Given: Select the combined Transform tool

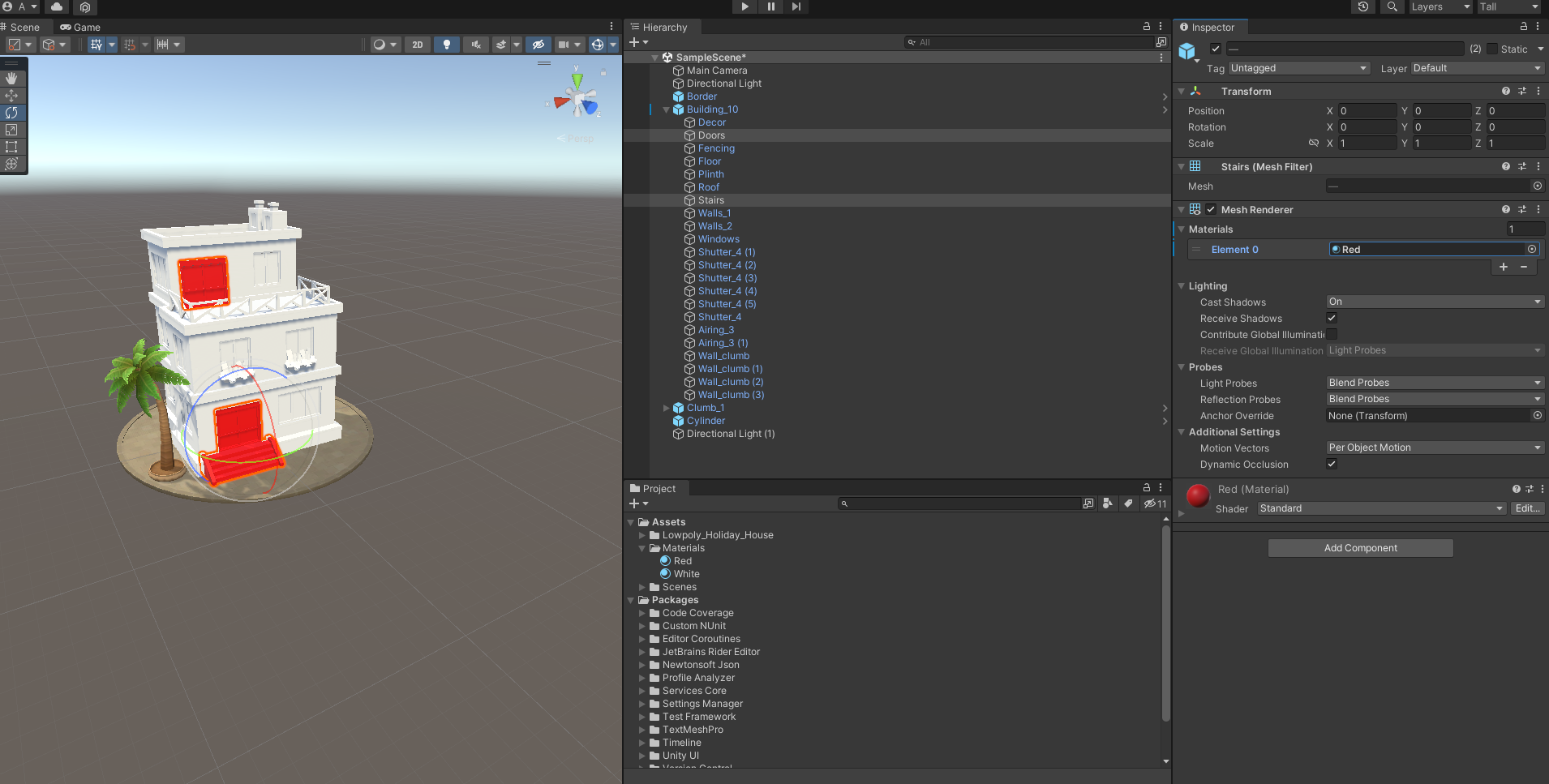Looking at the screenshot, I should [11, 164].
